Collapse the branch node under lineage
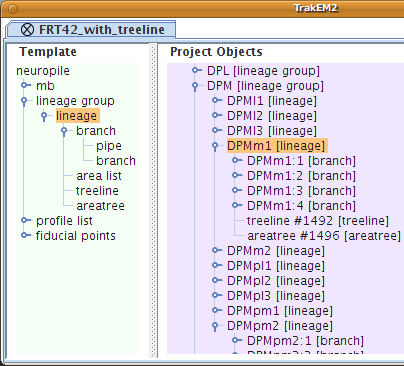Image resolution: width=404 pixels, height=366 pixels. (64, 131)
